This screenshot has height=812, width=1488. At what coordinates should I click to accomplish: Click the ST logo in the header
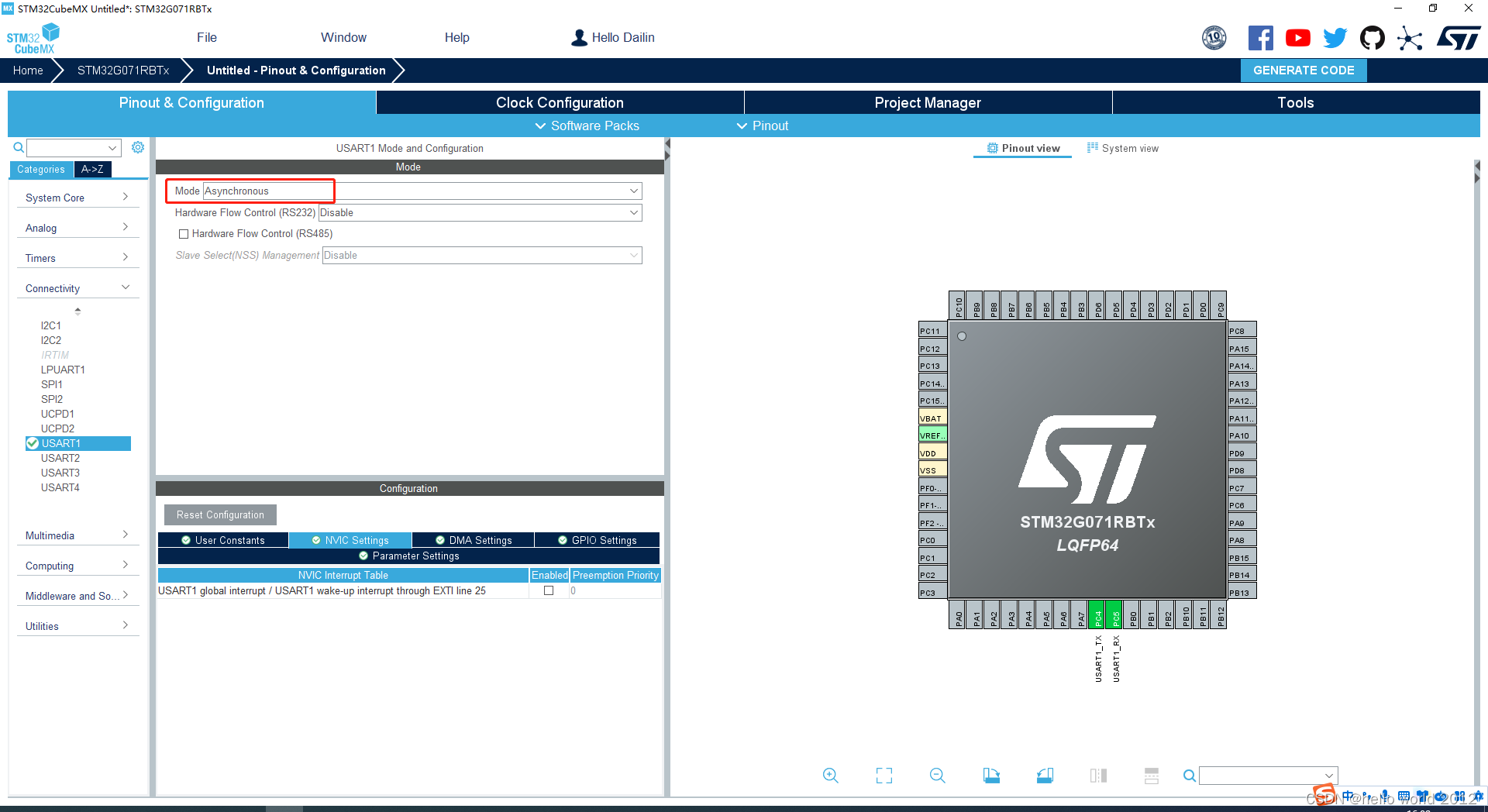[x=1459, y=38]
